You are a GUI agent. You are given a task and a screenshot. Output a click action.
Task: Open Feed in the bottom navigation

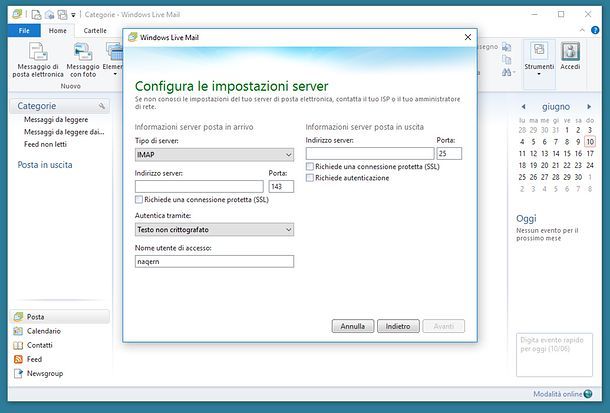click(x=28, y=359)
